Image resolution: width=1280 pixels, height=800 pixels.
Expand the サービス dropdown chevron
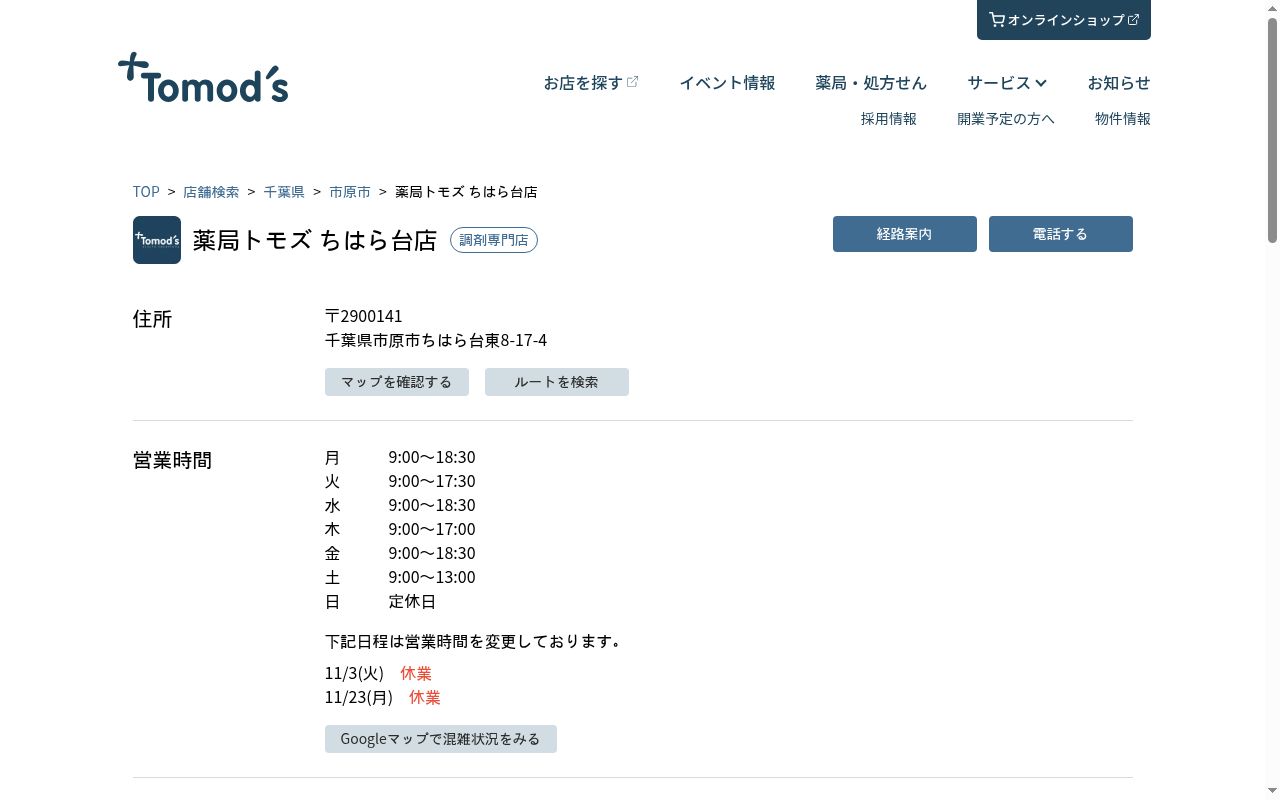point(1041,83)
